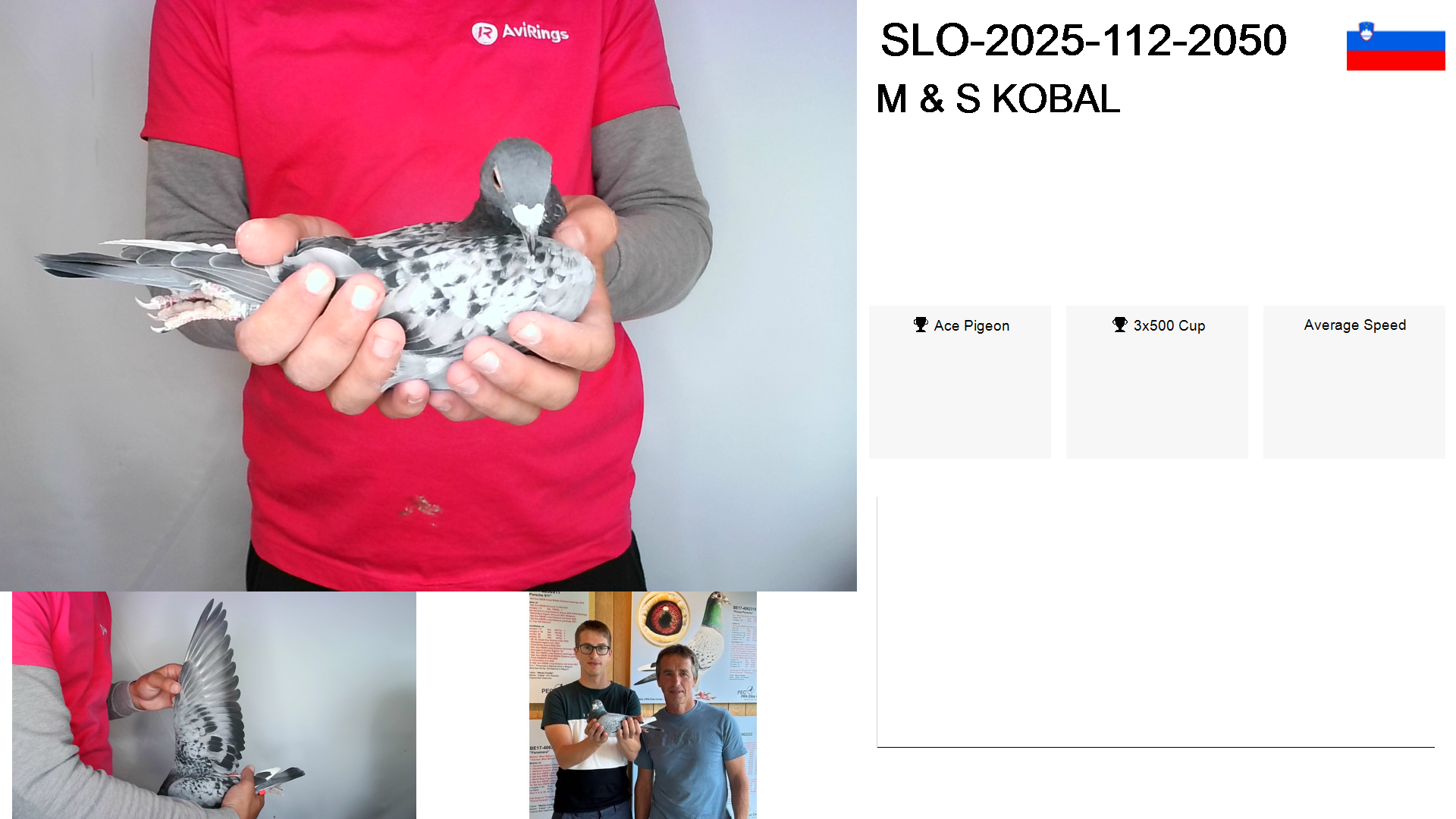This screenshot has width=1456, height=819.
Task: Select the Average Speed panel
Action: coord(1354,382)
